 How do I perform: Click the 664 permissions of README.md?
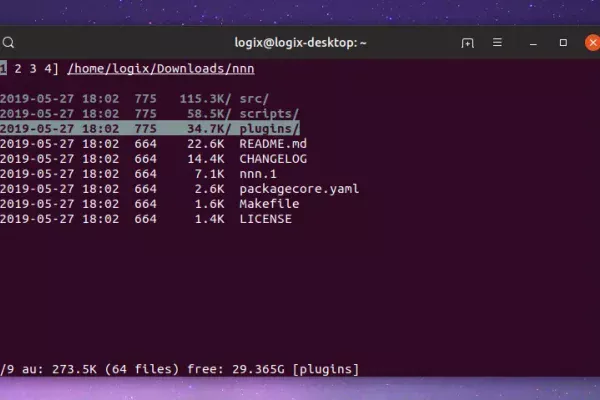(145, 144)
